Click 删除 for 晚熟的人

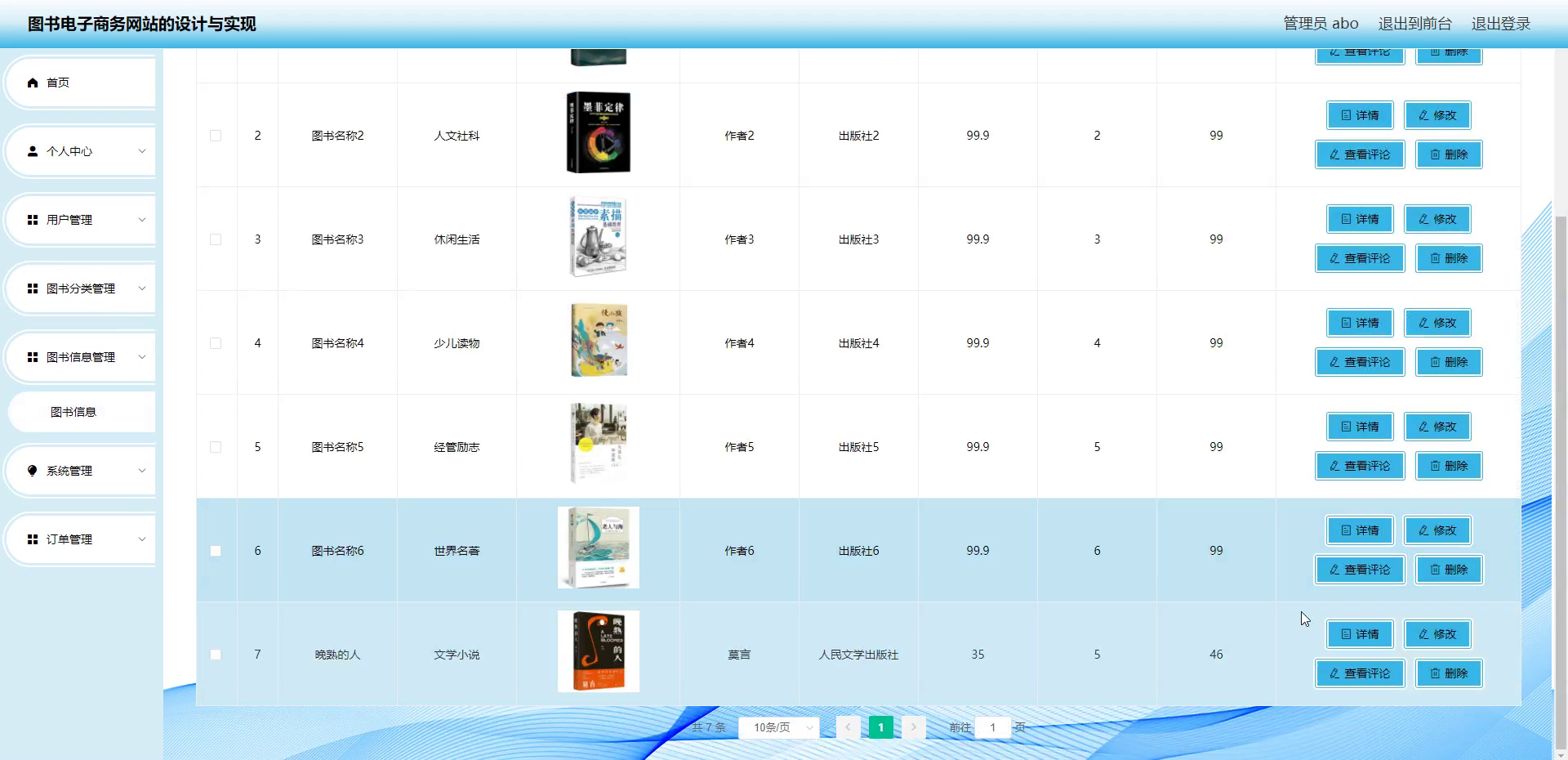(1449, 673)
